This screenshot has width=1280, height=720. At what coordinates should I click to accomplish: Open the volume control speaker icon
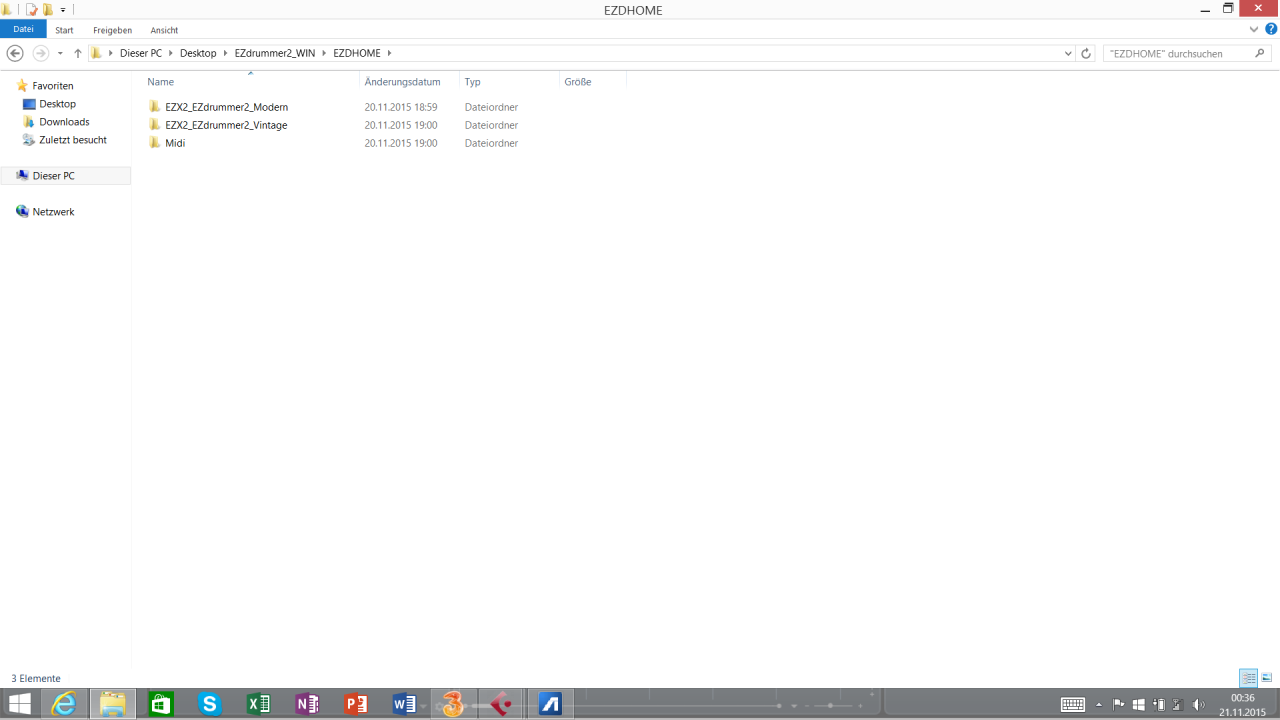[1198, 704]
